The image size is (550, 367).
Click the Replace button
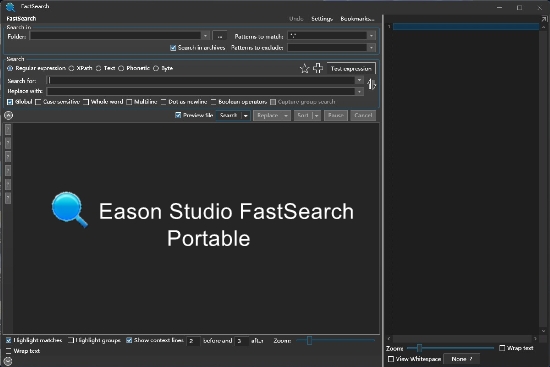tap(268, 115)
